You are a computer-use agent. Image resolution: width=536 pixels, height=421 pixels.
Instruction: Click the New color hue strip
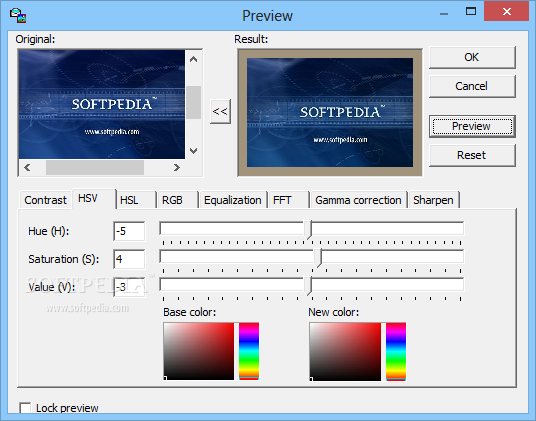click(396, 351)
